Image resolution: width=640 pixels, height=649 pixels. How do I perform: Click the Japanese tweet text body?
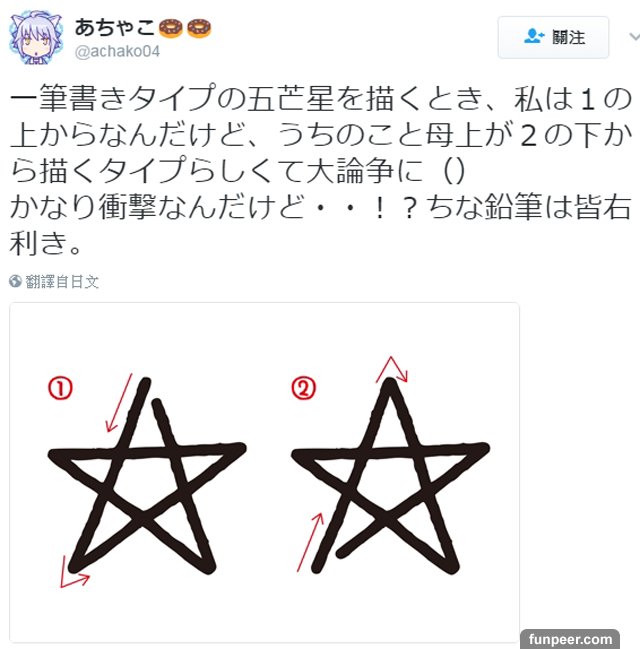(x=320, y=170)
